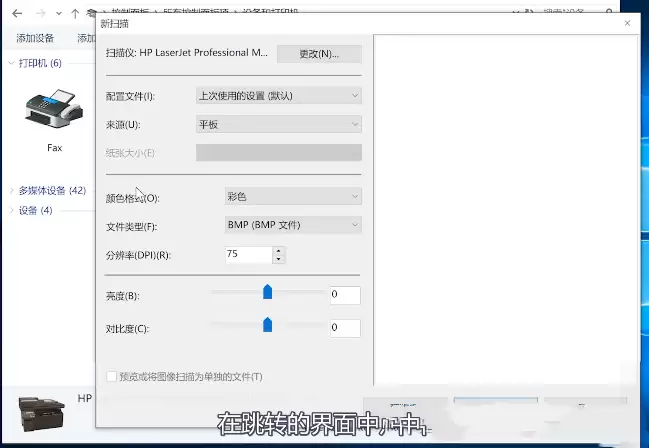Click the up directory arrow

click(76, 15)
